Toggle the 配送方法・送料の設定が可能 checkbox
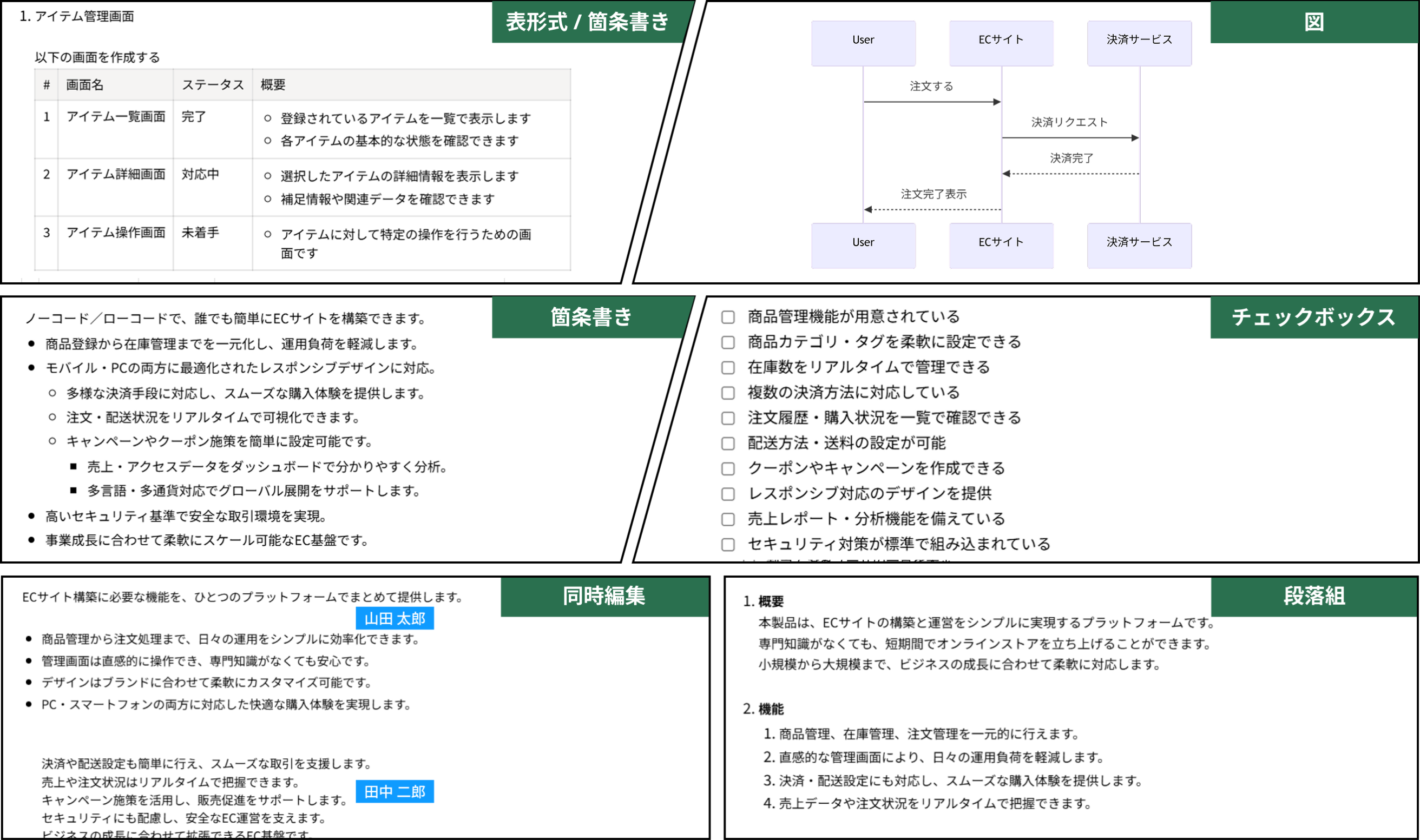1420x840 pixels. tap(728, 443)
